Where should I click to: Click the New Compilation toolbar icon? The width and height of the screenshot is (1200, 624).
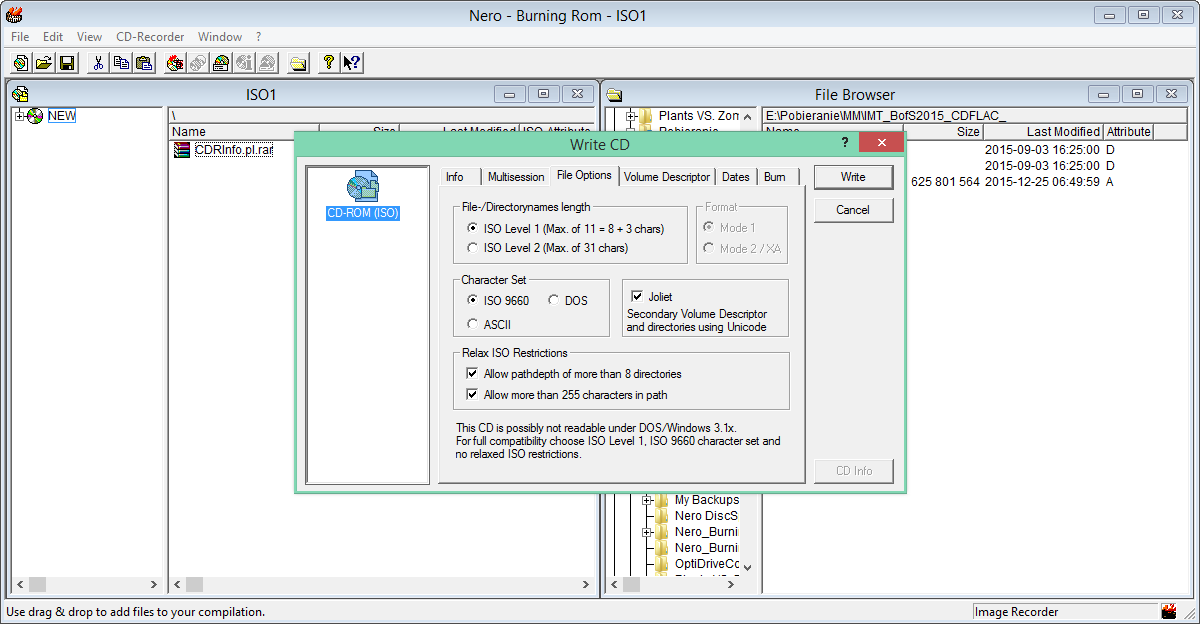(x=22, y=63)
